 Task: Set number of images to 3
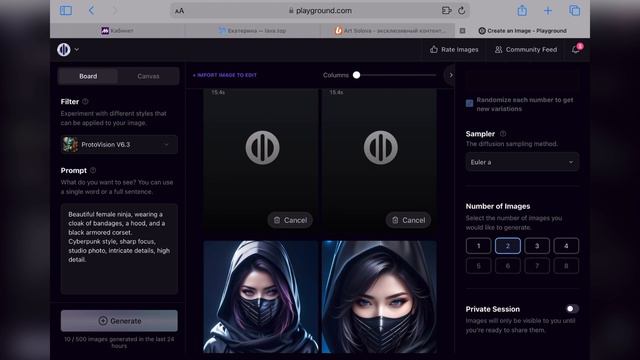pyautogui.click(x=537, y=246)
